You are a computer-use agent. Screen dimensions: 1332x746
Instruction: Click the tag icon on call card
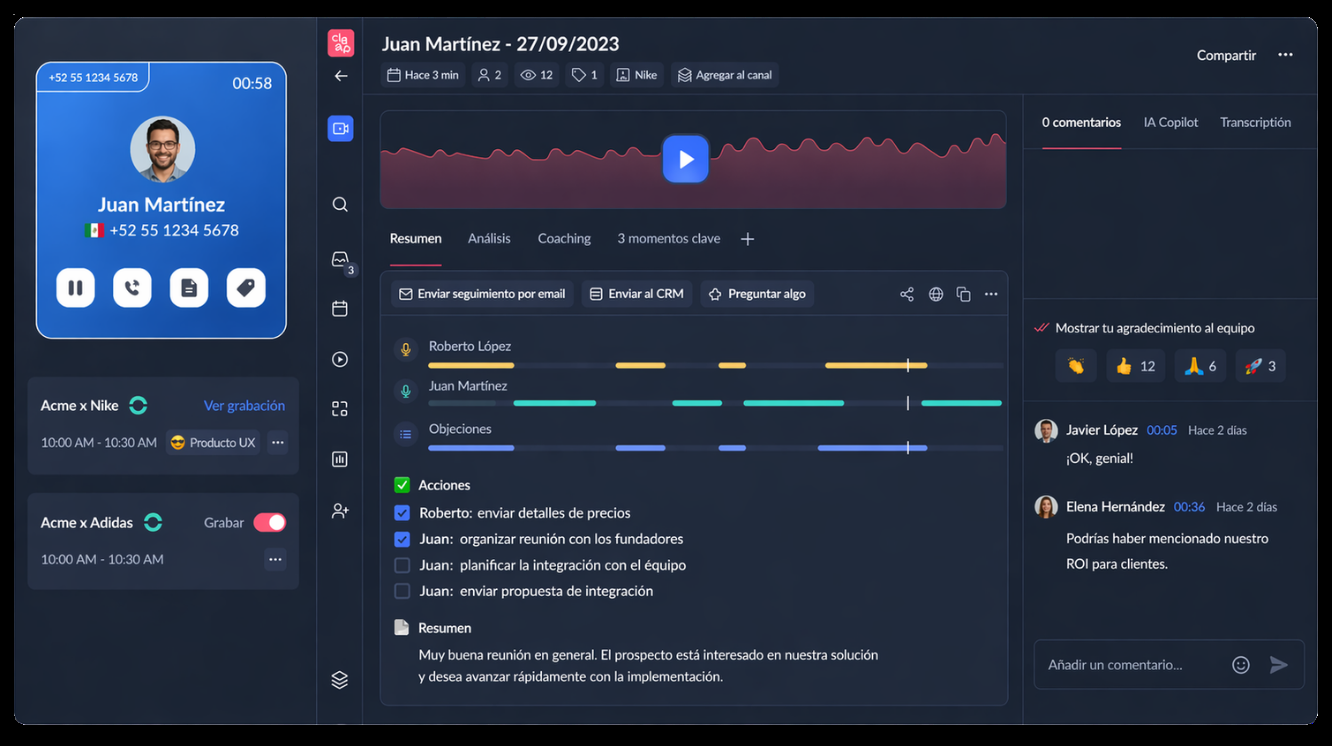pyautogui.click(x=246, y=288)
